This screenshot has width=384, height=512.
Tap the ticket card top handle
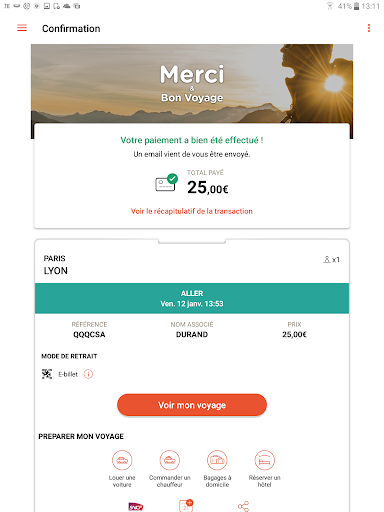pyautogui.click(x=192, y=241)
